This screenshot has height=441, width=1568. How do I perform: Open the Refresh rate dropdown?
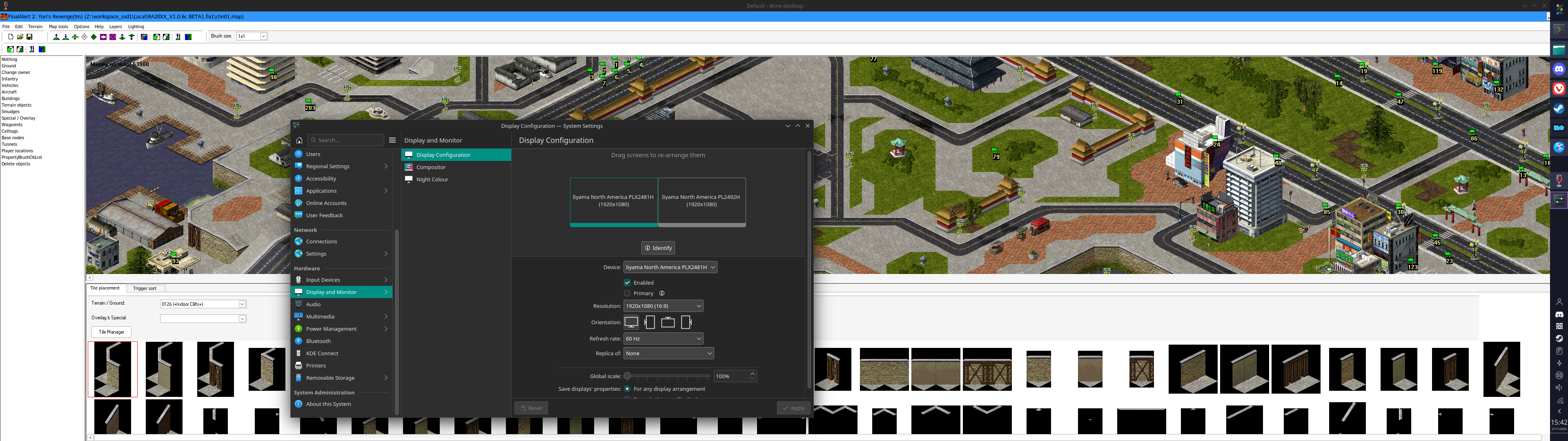[x=663, y=339]
